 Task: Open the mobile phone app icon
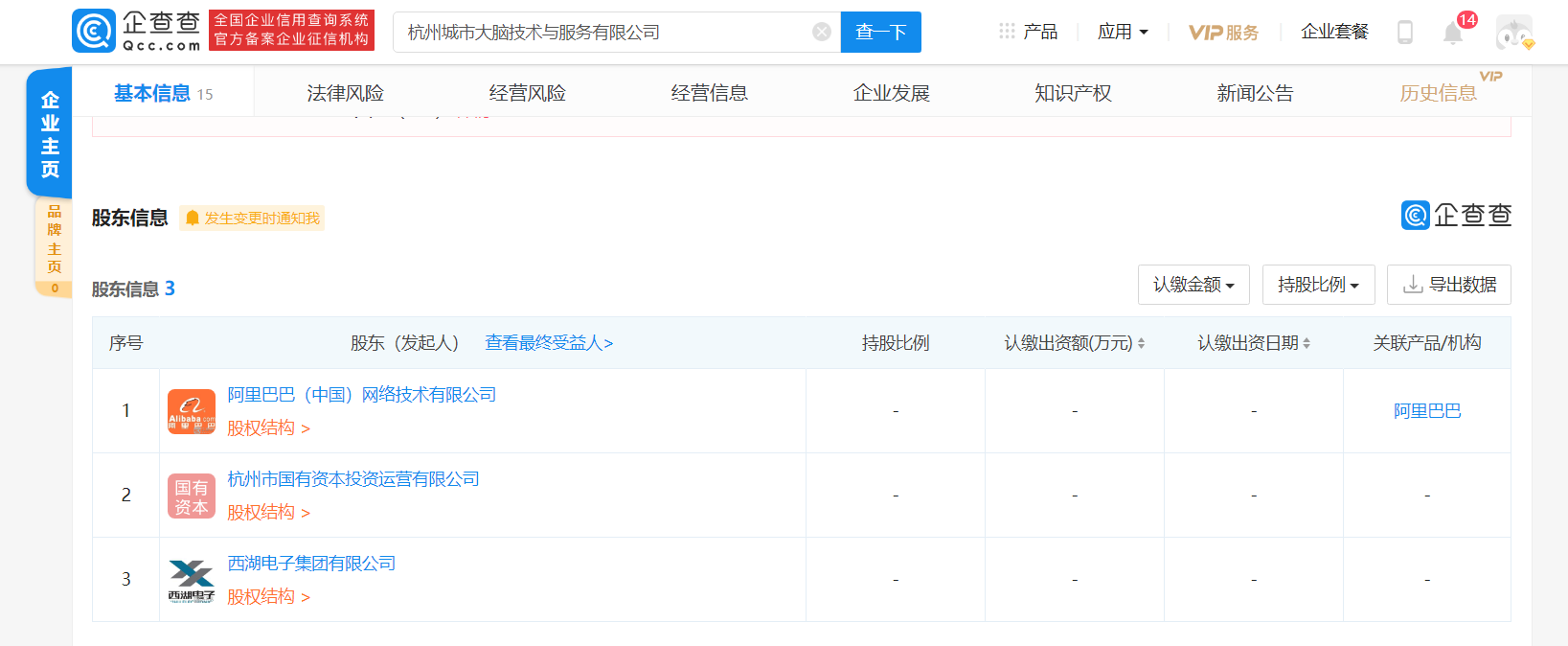point(1405,32)
